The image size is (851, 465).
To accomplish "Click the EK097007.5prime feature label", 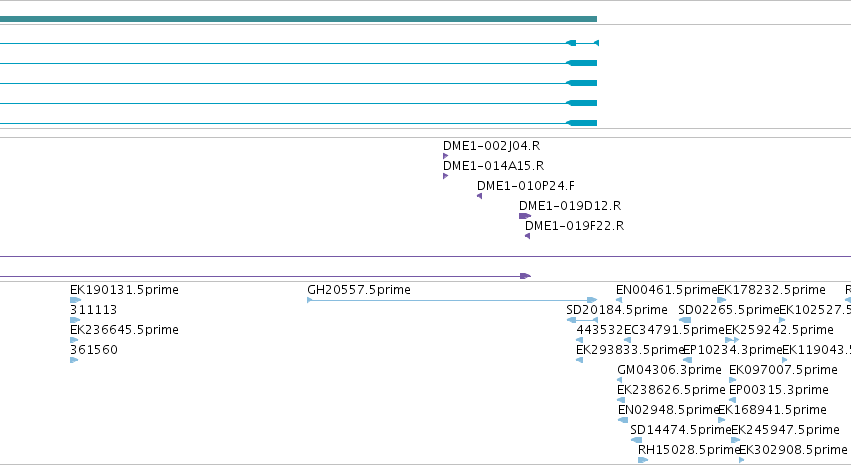I will 783,370.
